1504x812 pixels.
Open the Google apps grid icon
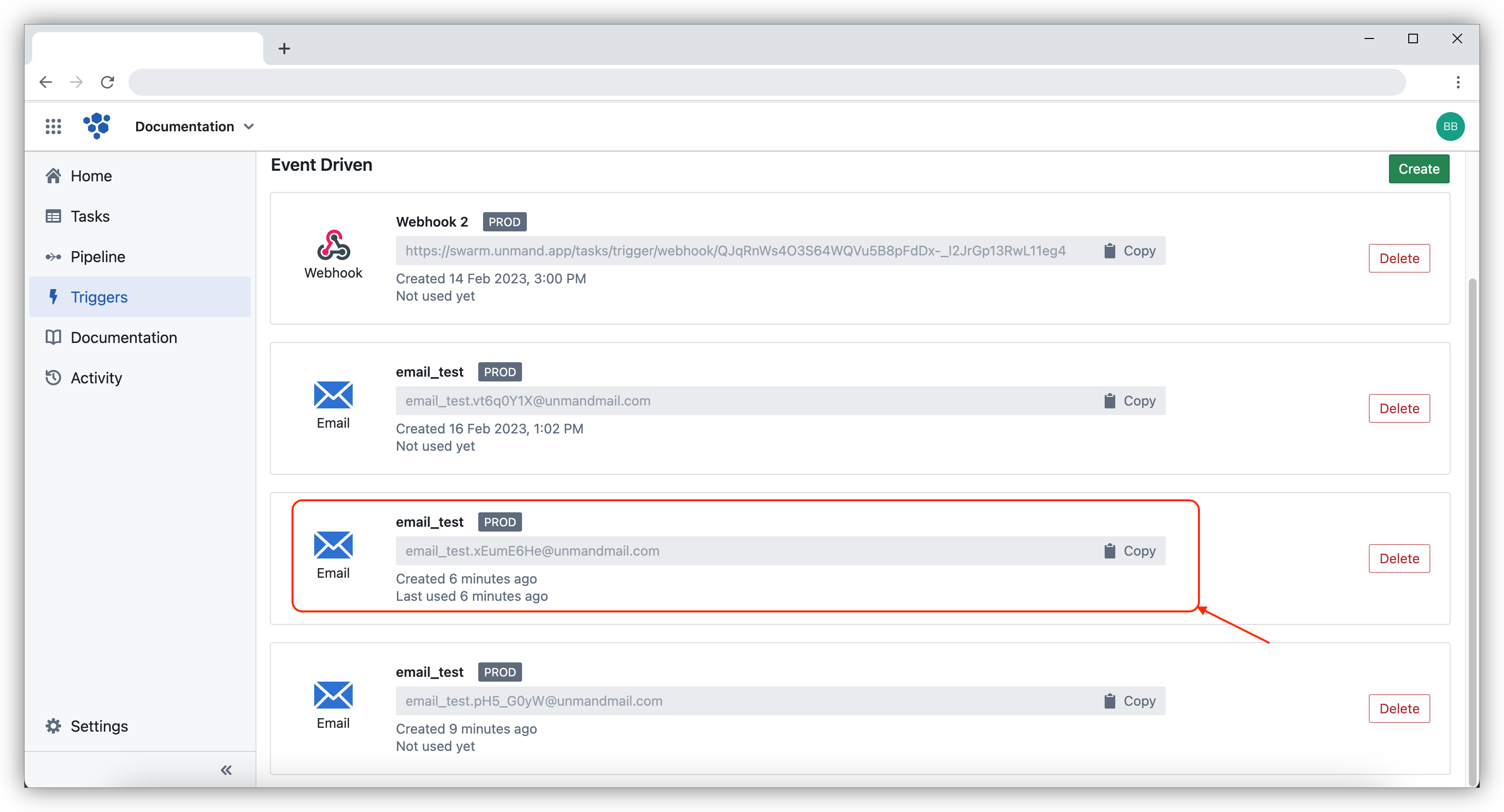(x=53, y=126)
